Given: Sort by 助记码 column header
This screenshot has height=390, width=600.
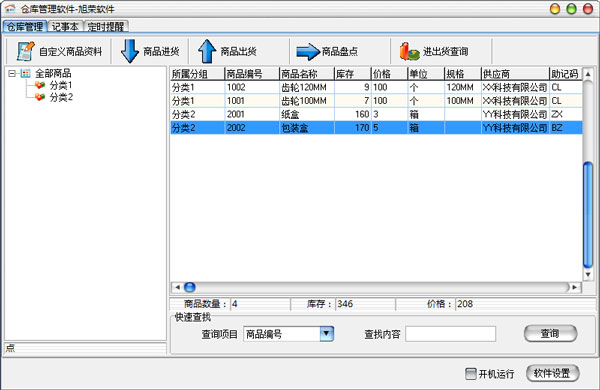Looking at the screenshot, I should (x=566, y=73).
